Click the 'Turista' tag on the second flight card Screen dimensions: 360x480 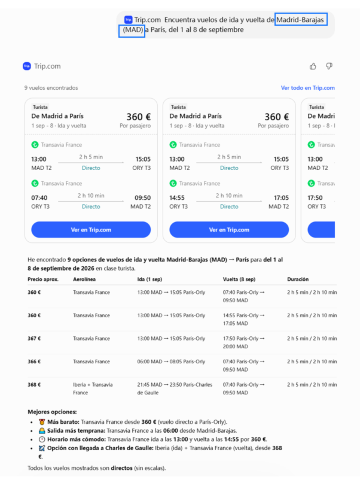coord(178,107)
